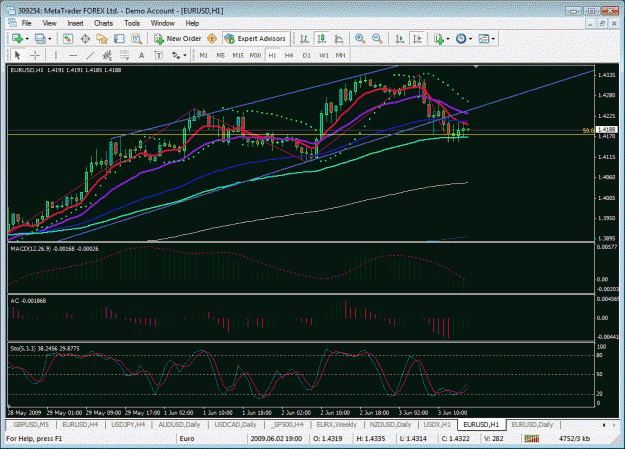Switch to USDCAD,Daily chart tab
This screenshot has width=625, height=449.
[x=236, y=425]
